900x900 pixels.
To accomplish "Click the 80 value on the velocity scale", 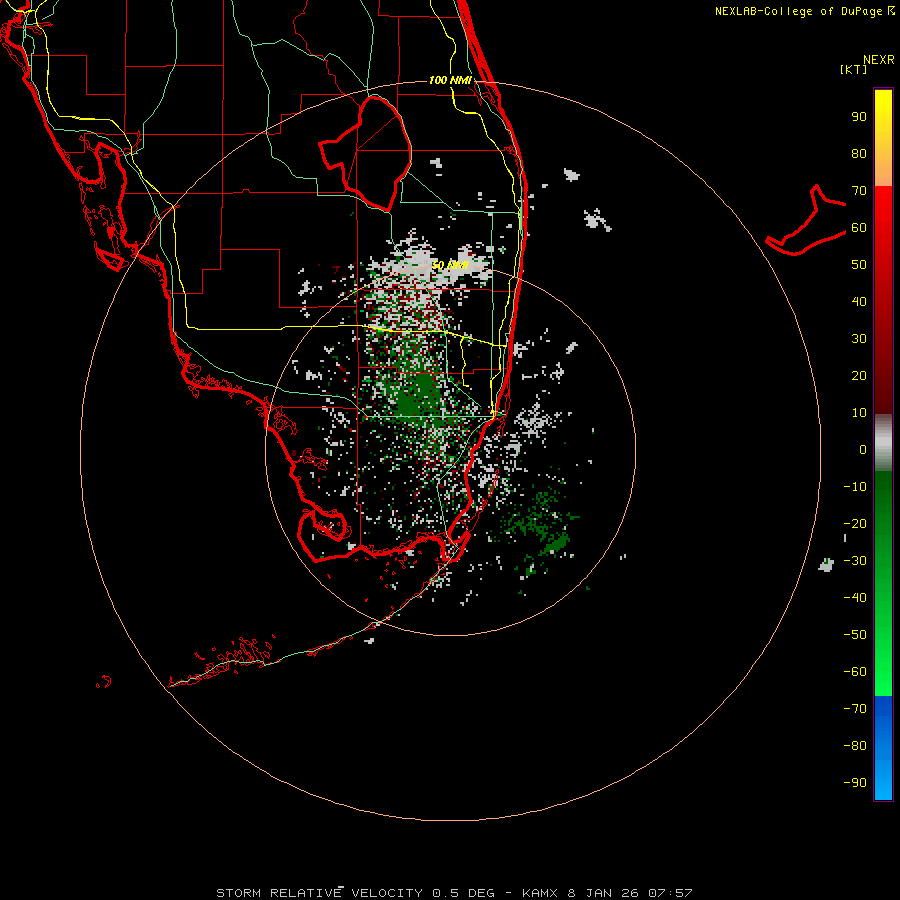I will (859, 154).
